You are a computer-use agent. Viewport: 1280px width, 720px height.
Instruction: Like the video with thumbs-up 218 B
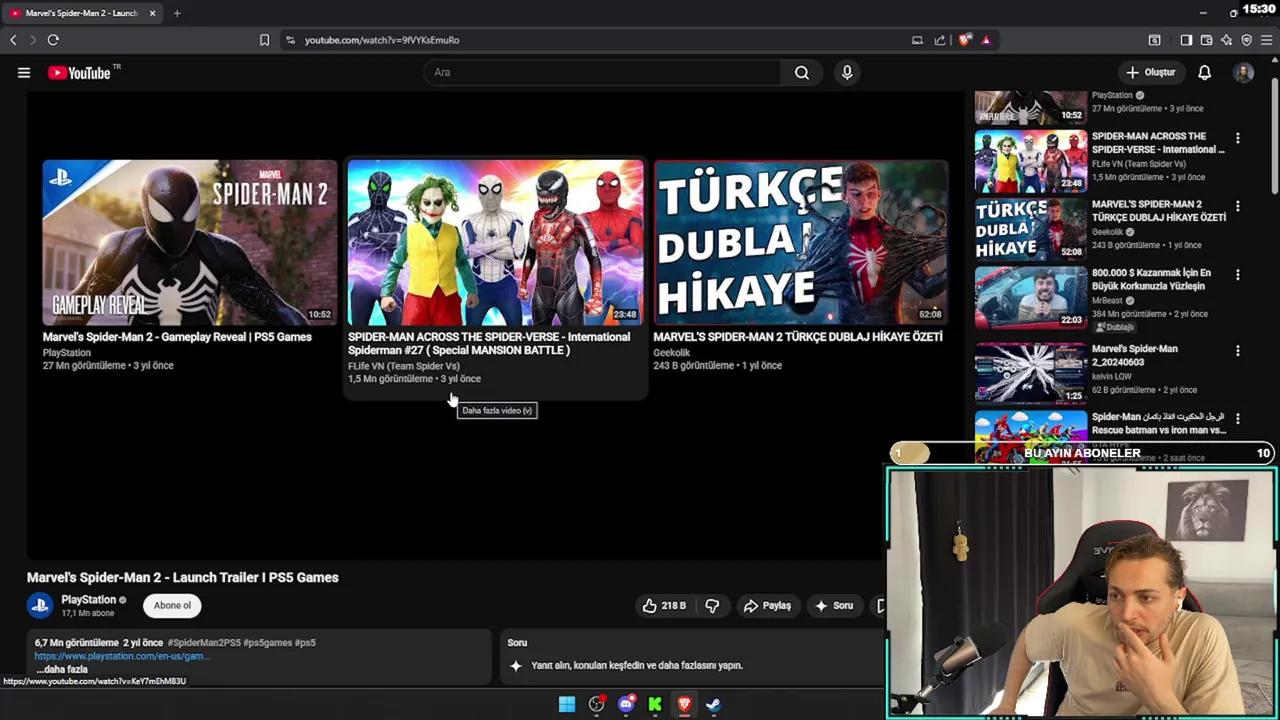pyautogui.click(x=664, y=605)
